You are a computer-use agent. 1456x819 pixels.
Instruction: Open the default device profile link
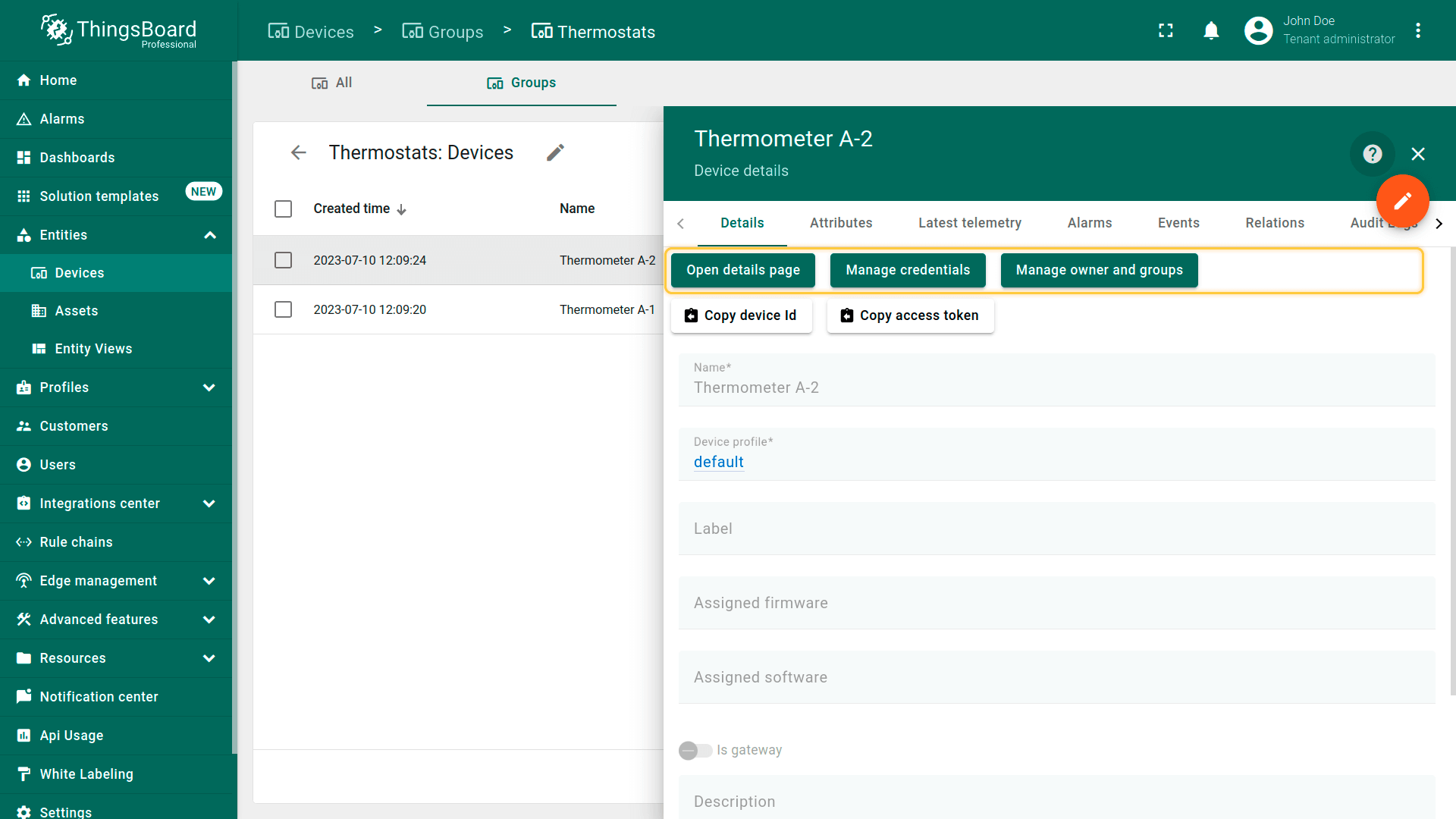(718, 462)
